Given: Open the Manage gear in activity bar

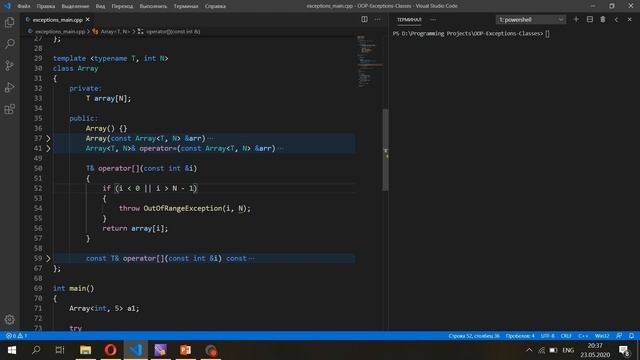Looking at the screenshot, I should point(10,319).
